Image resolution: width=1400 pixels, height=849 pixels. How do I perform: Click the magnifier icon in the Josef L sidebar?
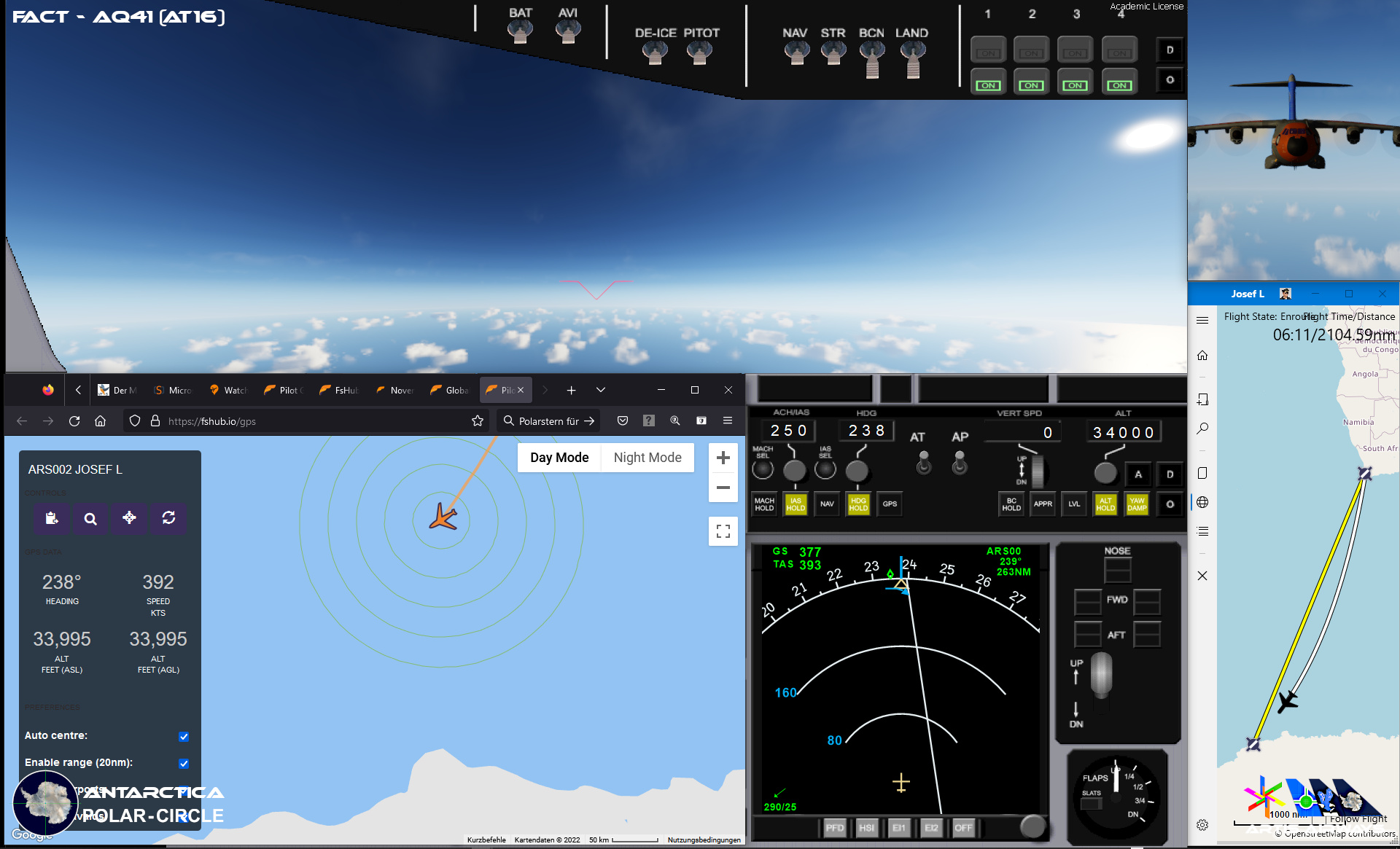click(x=1202, y=429)
